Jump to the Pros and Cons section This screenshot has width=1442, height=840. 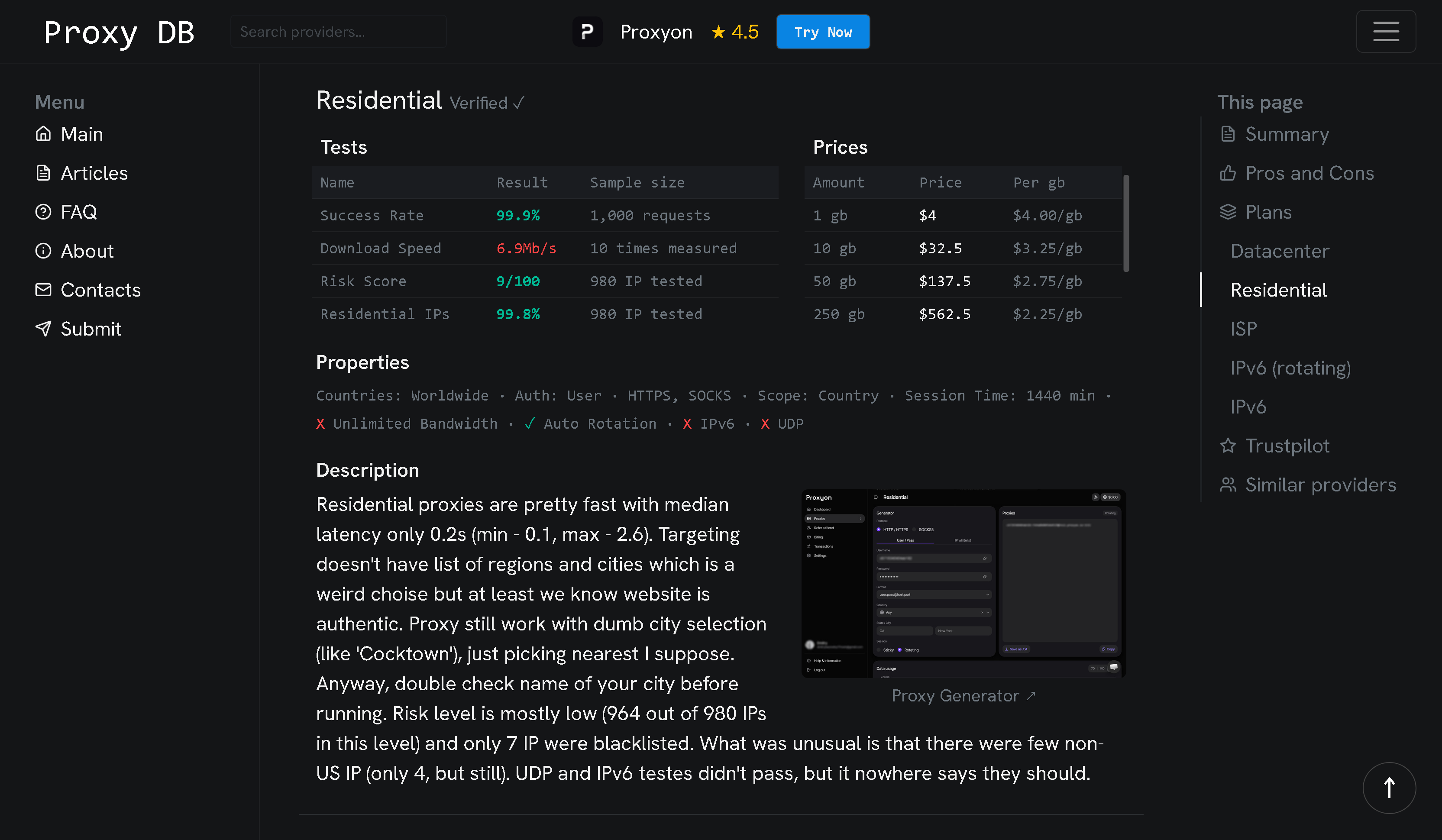[x=1309, y=173]
